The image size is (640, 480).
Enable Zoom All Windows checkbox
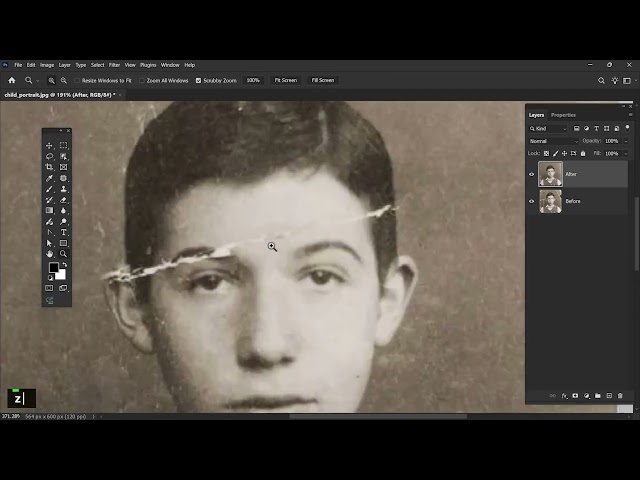[x=142, y=81]
